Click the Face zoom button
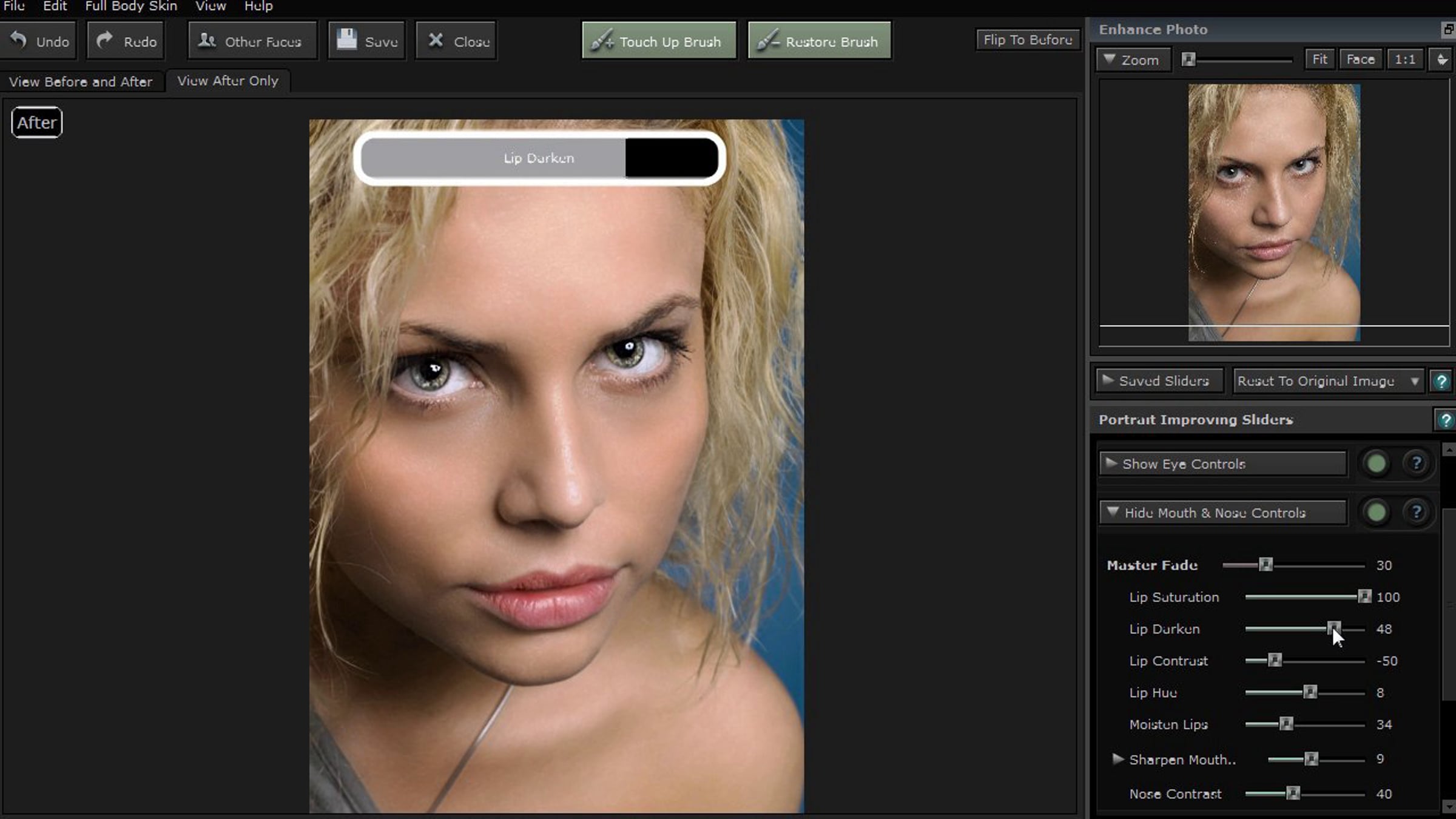The height and width of the screenshot is (819, 1456). 1360,59
